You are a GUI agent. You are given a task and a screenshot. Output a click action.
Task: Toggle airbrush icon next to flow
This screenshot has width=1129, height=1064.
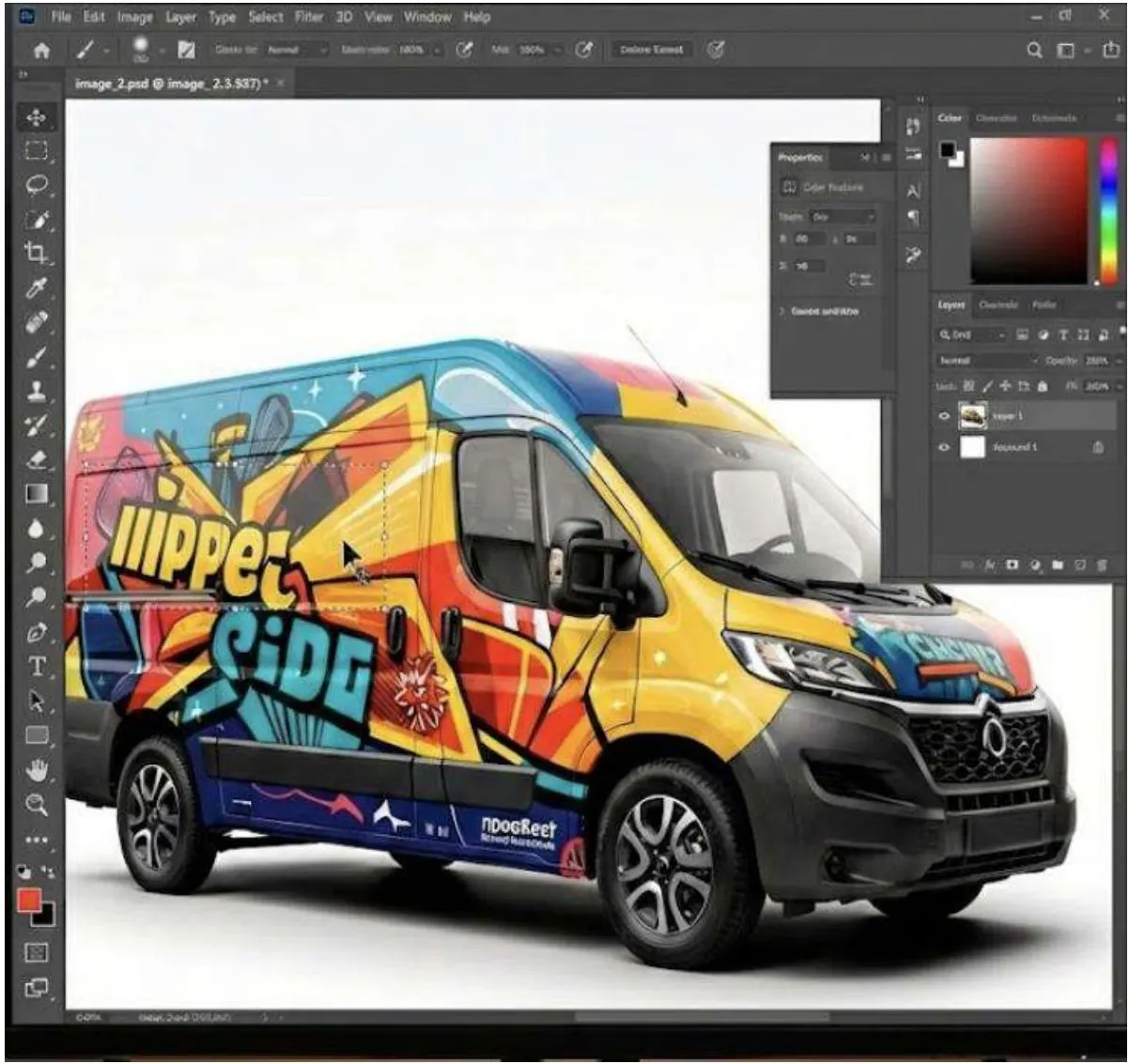(583, 50)
